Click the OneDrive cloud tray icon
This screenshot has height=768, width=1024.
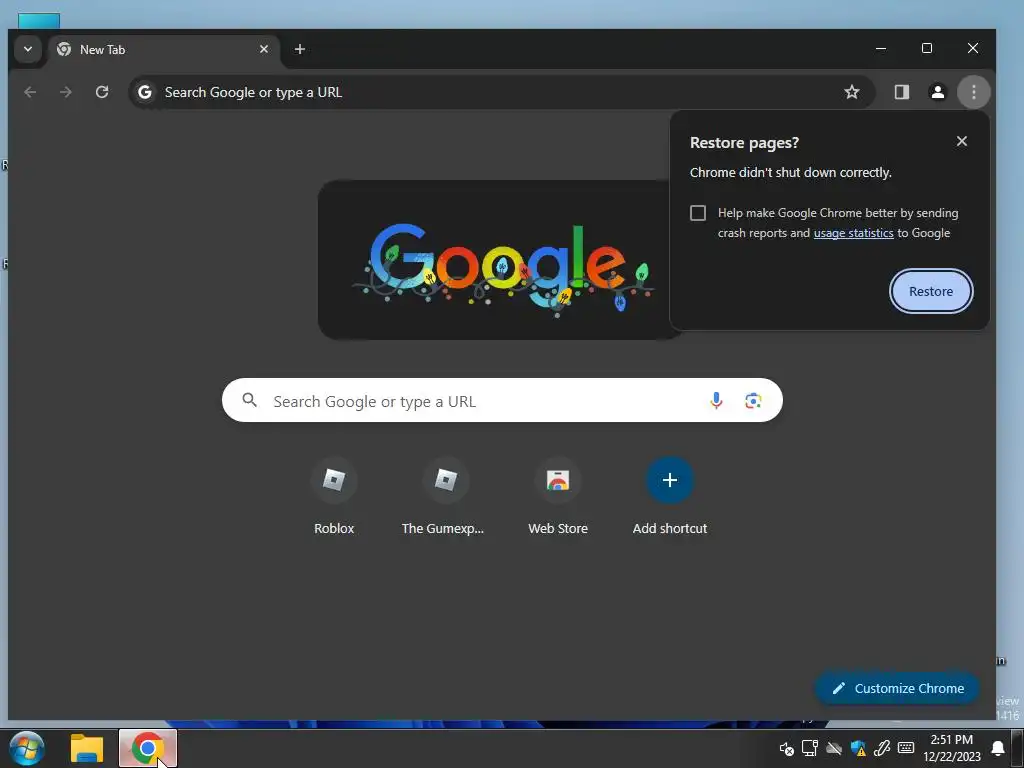(x=834, y=748)
